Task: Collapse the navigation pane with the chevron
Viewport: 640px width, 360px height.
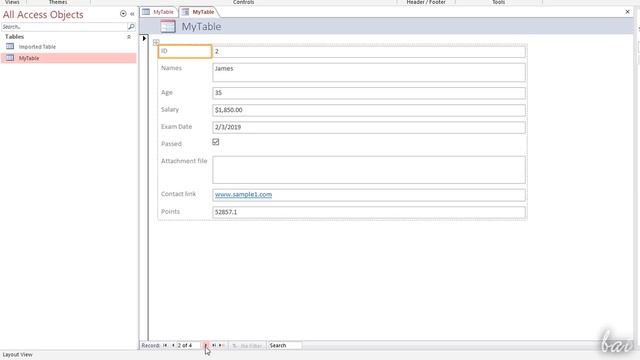Action: pos(132,14)
